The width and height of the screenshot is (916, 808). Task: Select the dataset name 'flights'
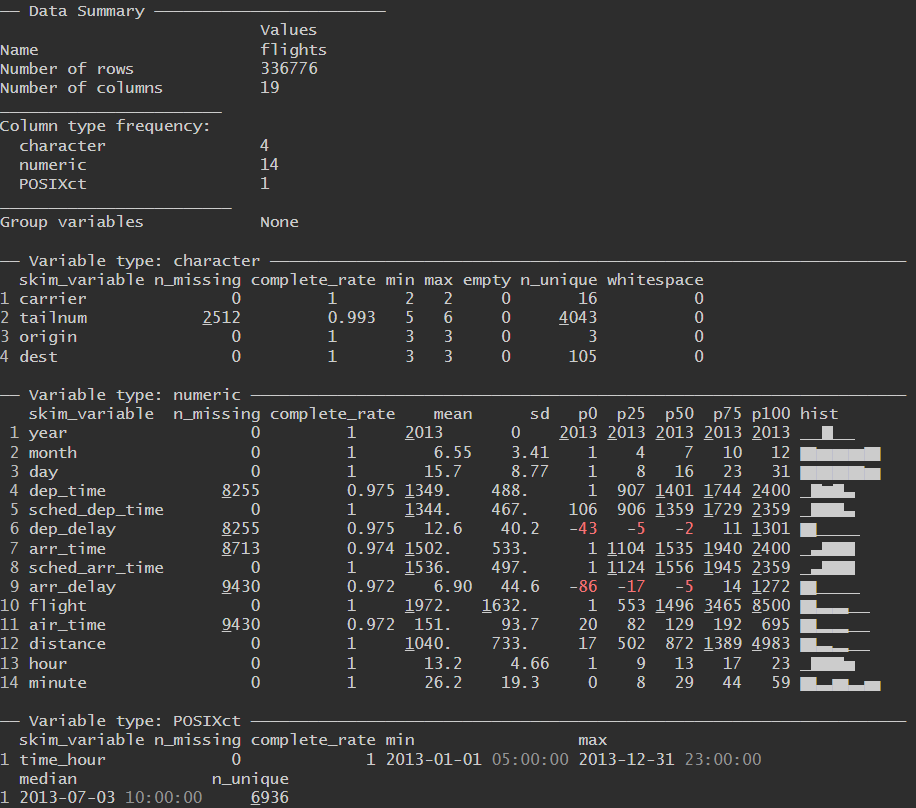[x=293, y=49]
